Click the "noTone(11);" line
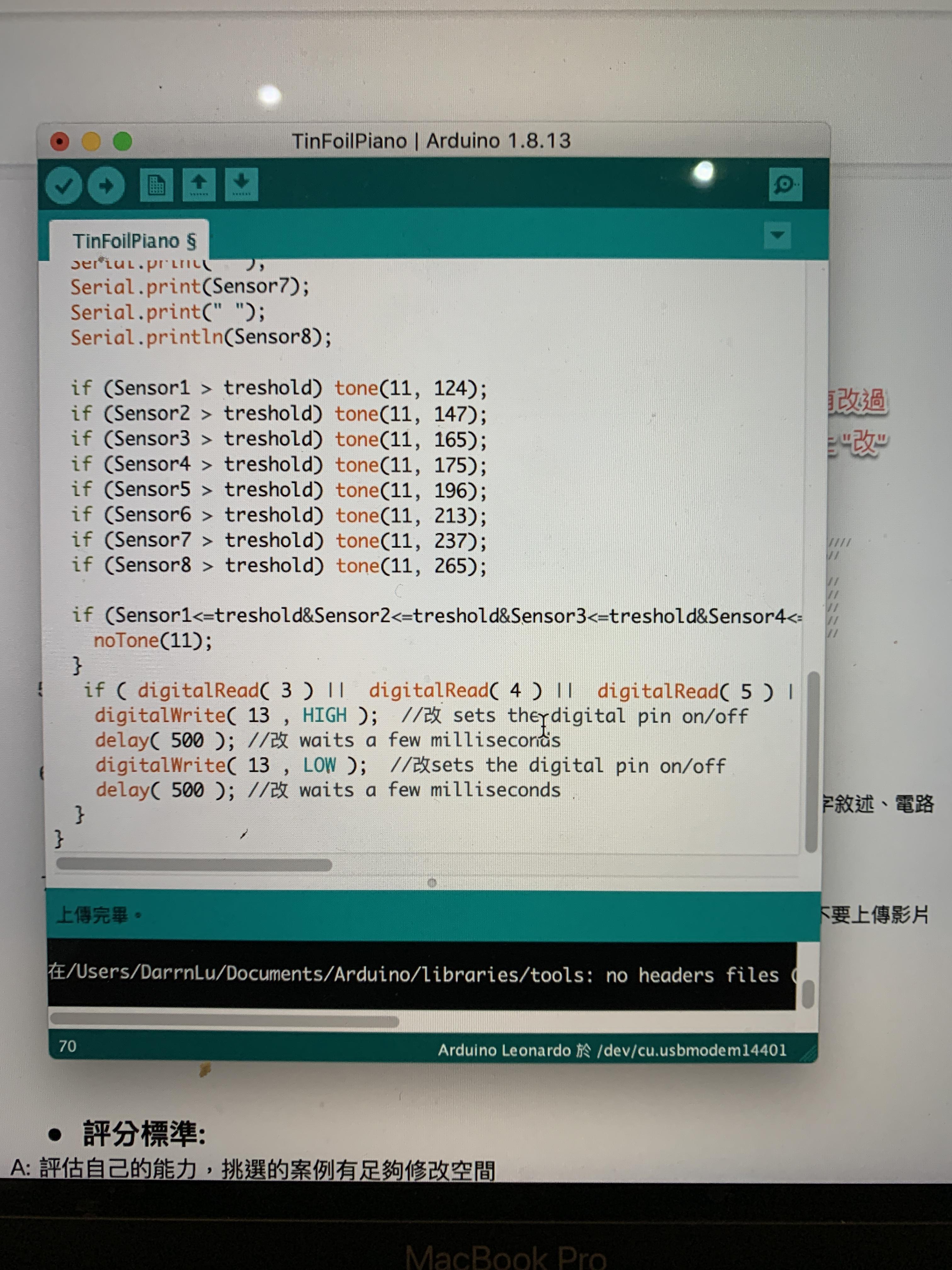 [x=153, y=640]
